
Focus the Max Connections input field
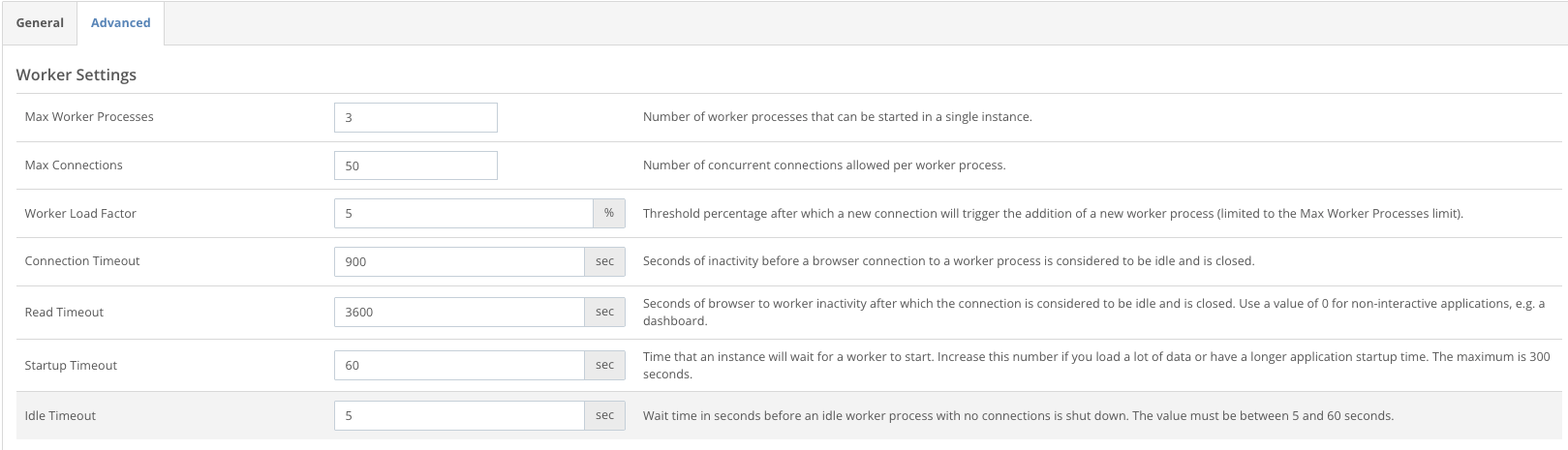[415, 165]
